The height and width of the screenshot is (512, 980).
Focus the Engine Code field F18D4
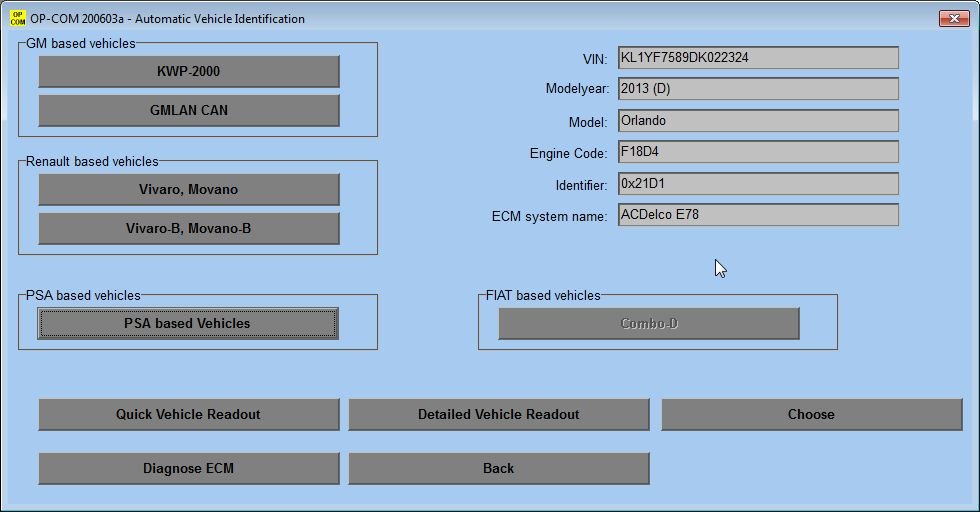coord(758,152)
